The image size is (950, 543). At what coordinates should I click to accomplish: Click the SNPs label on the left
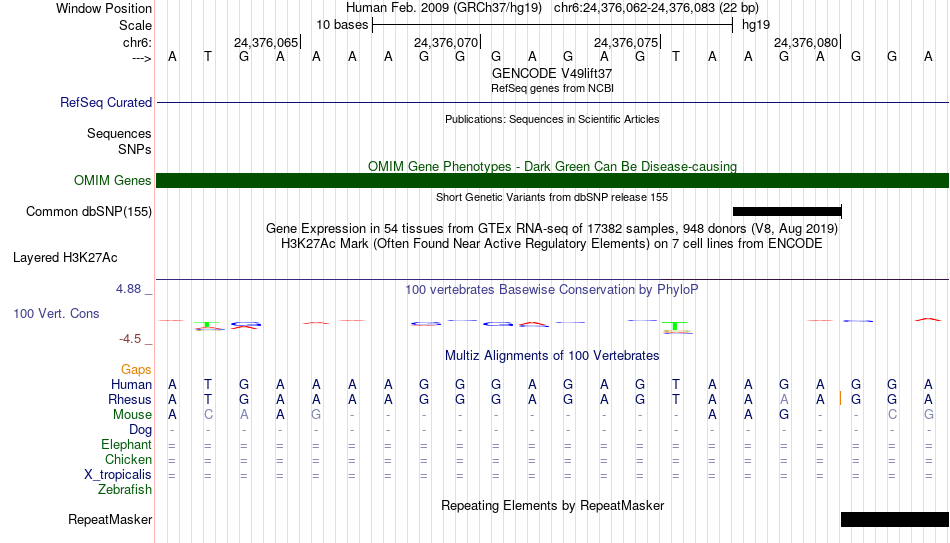[x=135, y=149]
